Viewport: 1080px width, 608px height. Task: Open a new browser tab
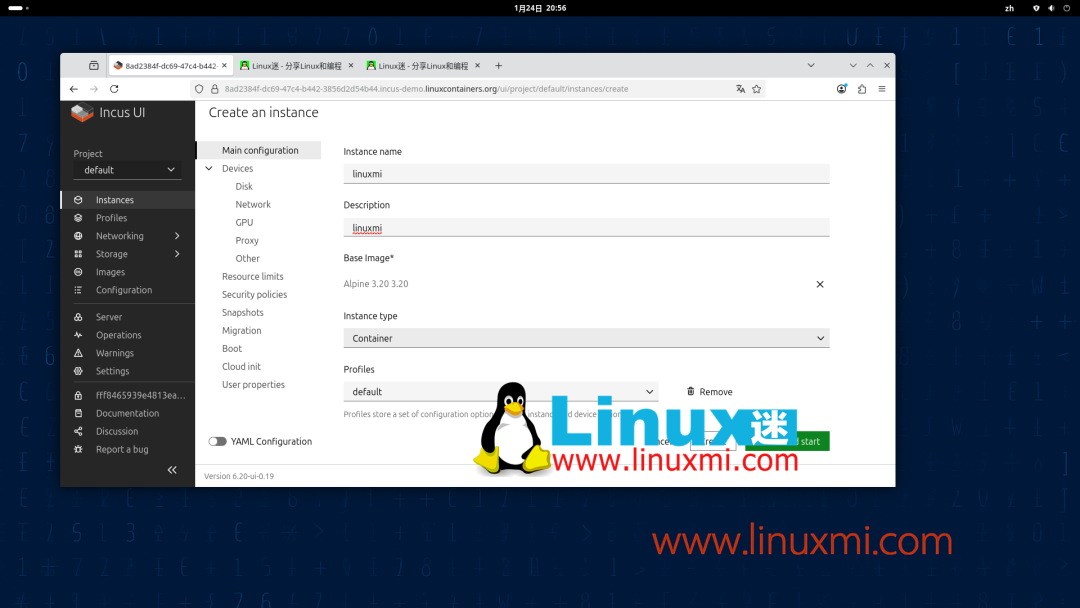point(498,65)
